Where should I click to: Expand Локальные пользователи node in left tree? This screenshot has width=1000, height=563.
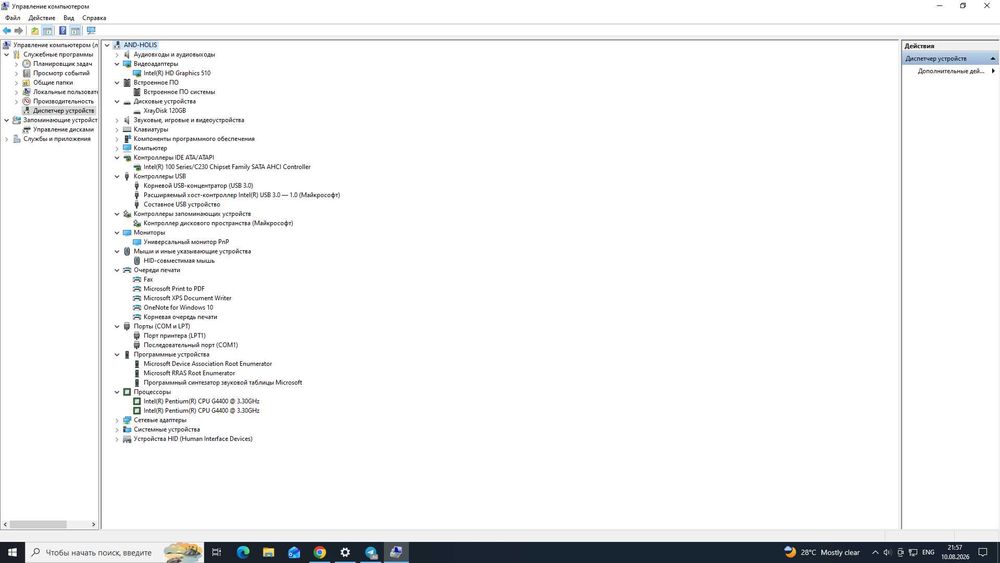[x=16, y=92]
